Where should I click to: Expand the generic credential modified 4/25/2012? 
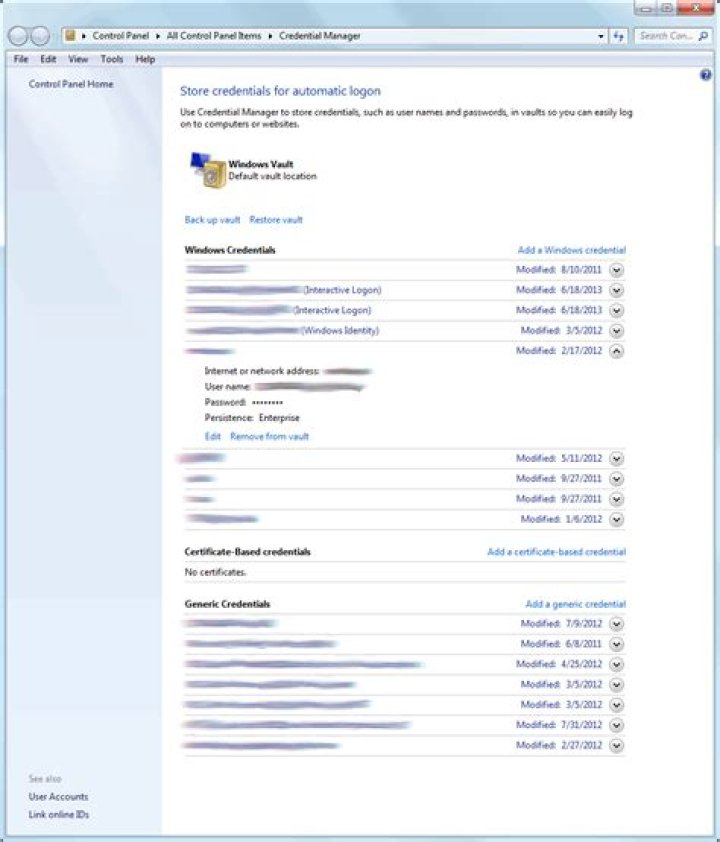click(x=616, y=665)
